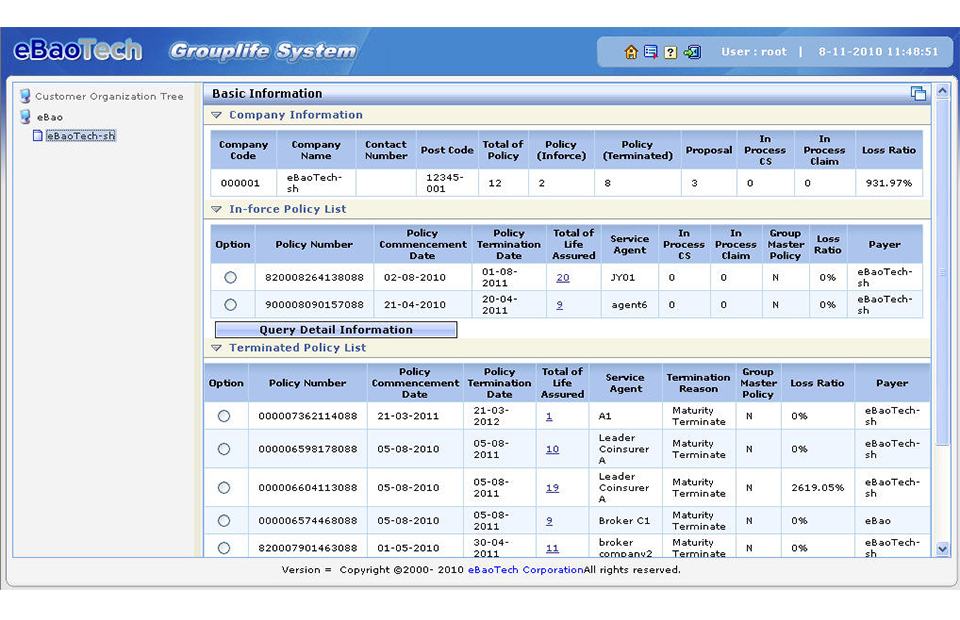The width and height of the screenshot is (960, 620).
Task: Click the Query Detail Information button
Action: coord(336,330)
